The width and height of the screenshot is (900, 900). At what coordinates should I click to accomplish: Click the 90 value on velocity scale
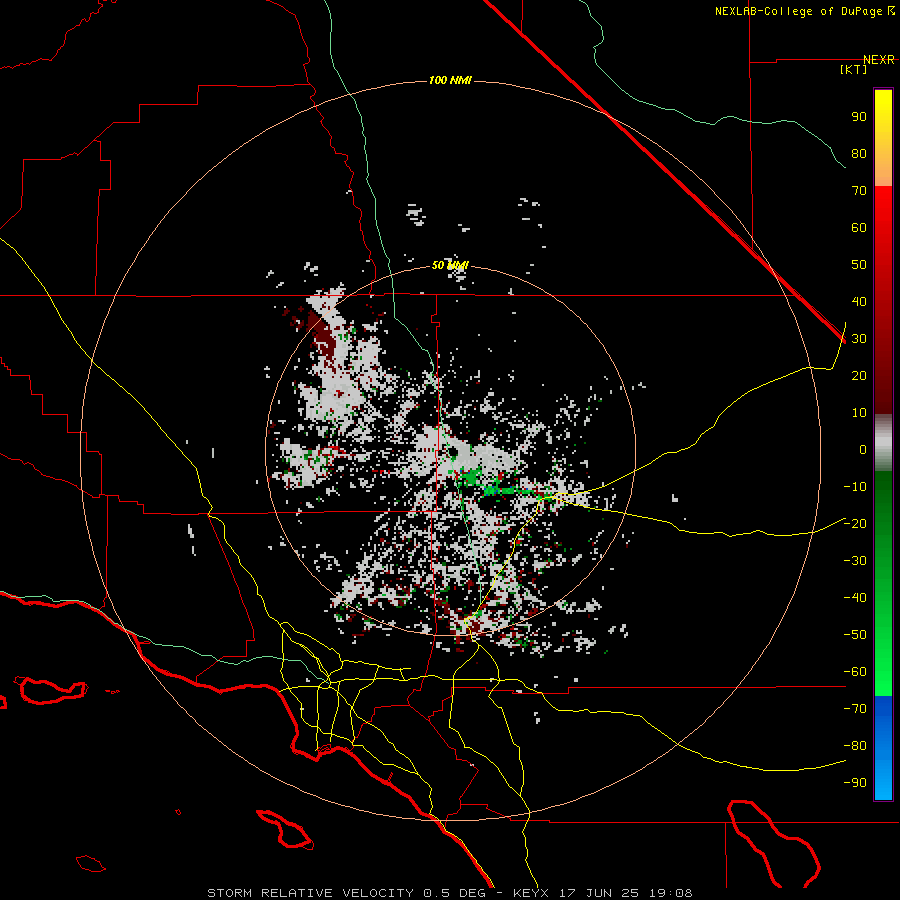pyautogui.click(x=859, y=117)
